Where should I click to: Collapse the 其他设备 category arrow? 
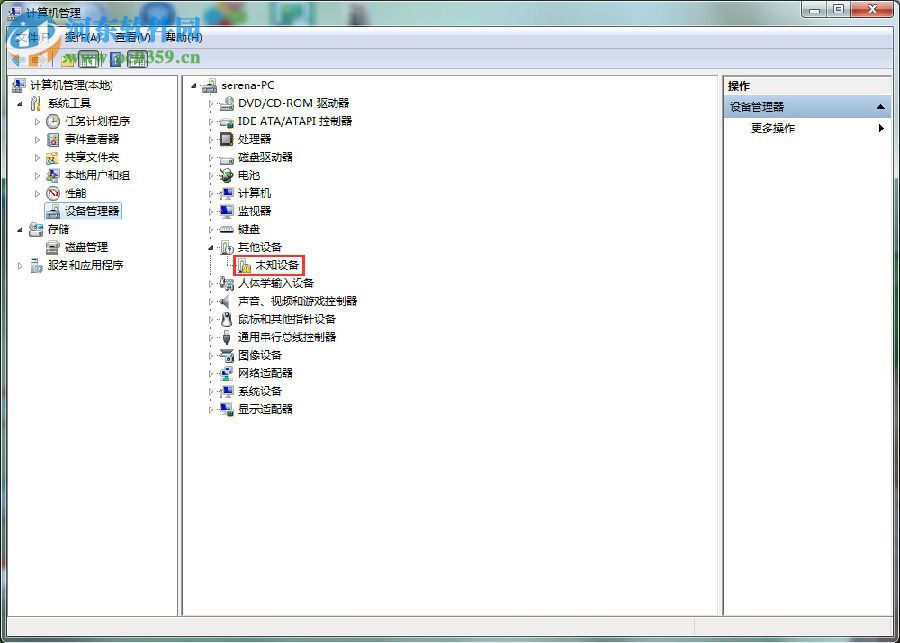click(211, 248)
